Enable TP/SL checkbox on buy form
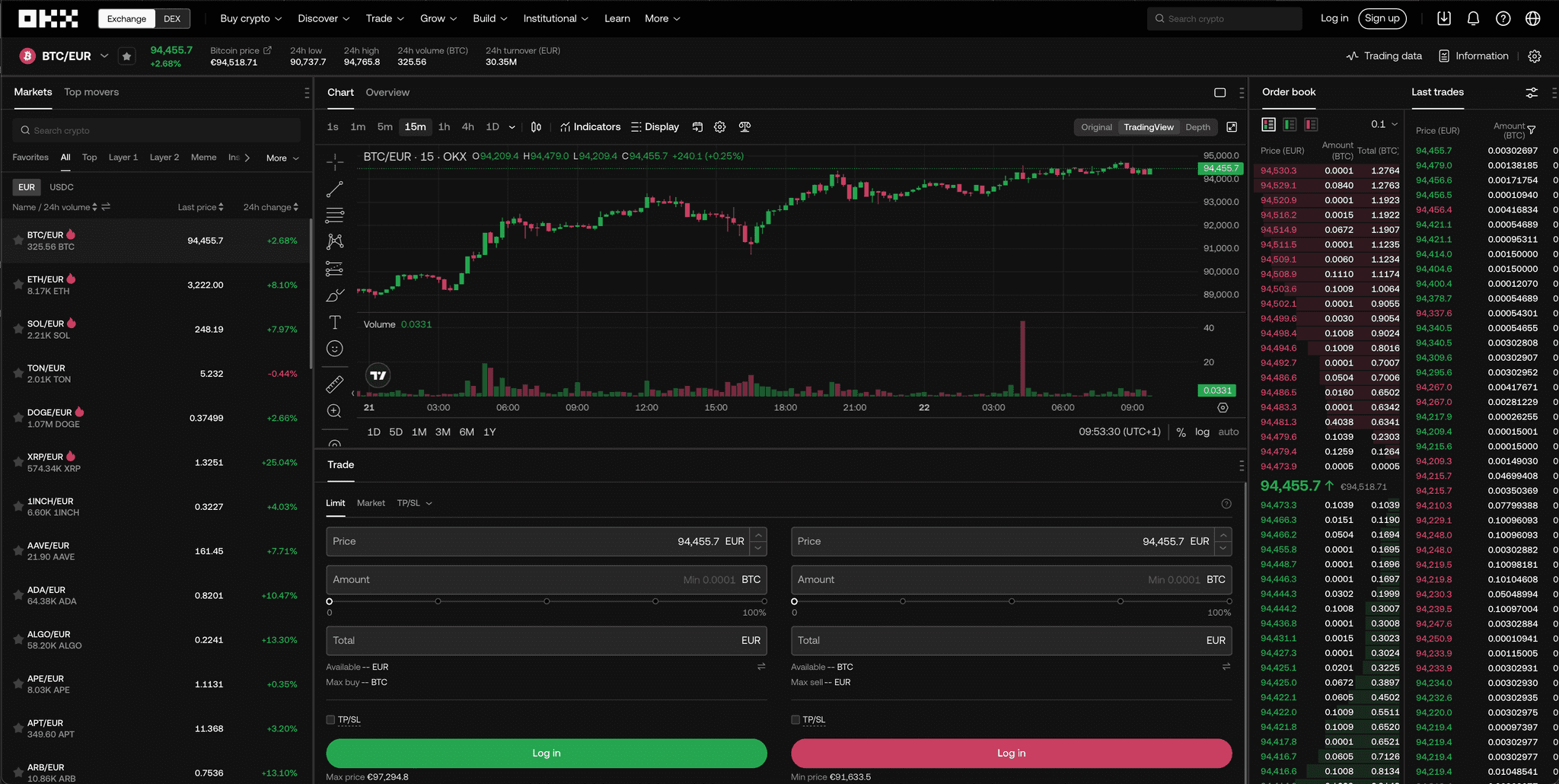This screenshot has width=1559, height=784. [x=331, y=719]
